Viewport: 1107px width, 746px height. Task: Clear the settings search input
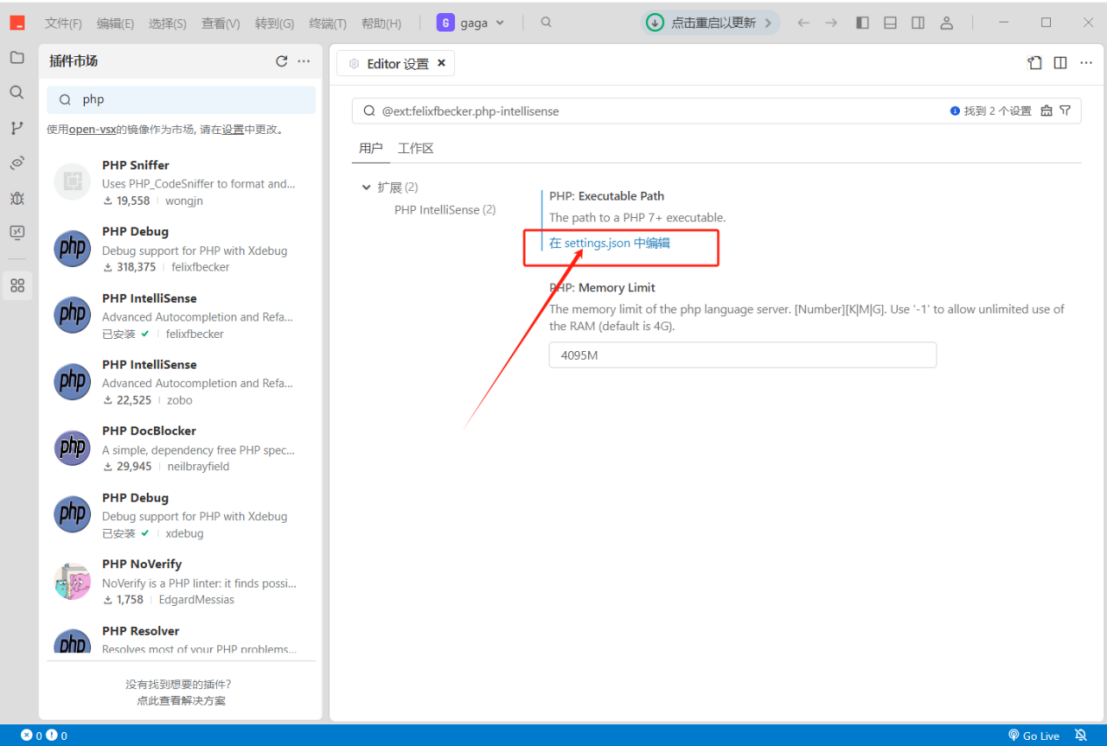tap(1046, 111)
